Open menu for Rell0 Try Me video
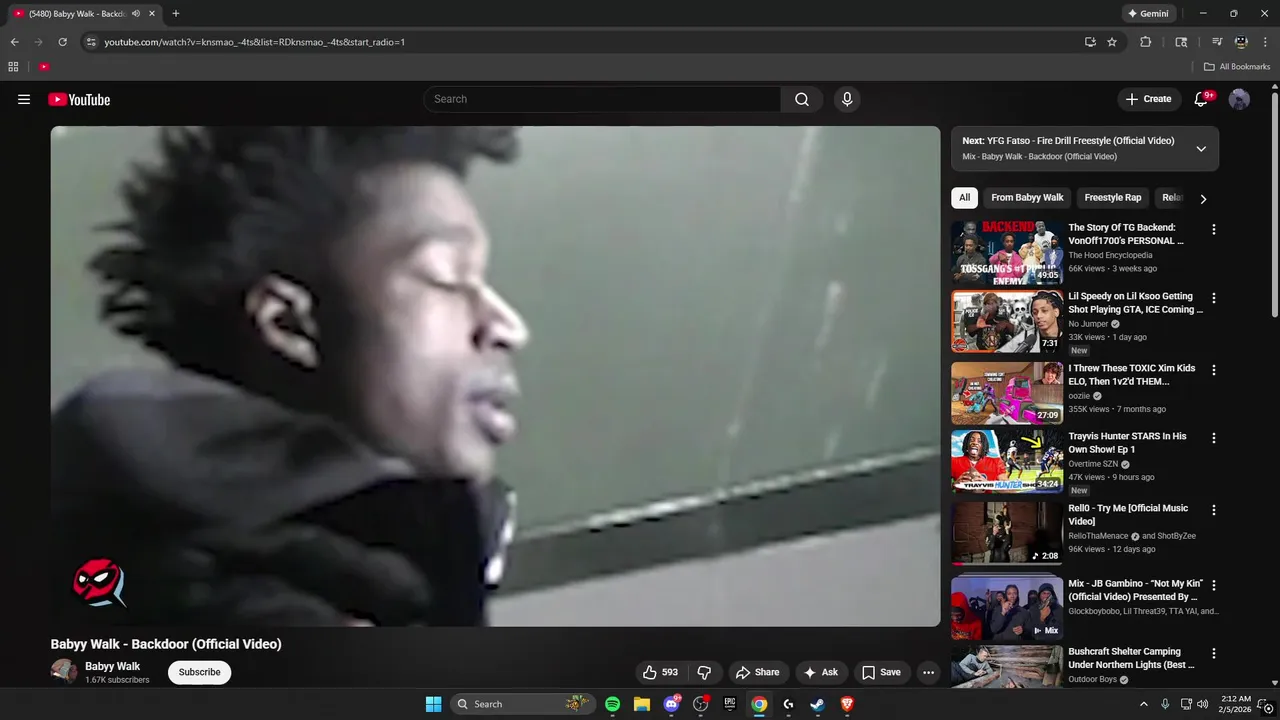Screen dimensions: 1280x720 point(1214,510)
